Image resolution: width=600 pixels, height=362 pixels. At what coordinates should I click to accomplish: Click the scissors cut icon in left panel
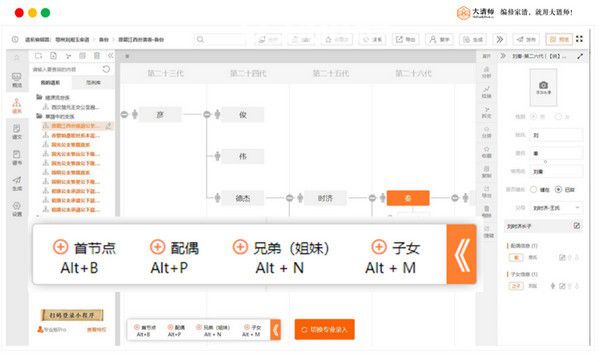68,56
